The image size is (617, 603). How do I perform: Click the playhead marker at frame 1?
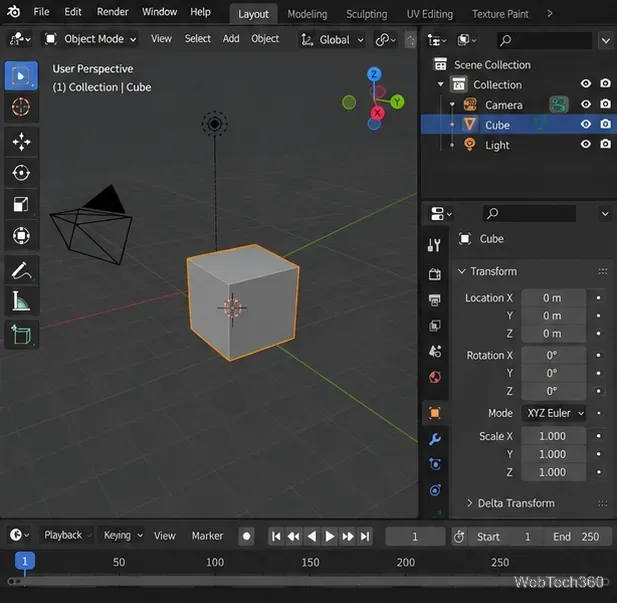click(25, 561)
